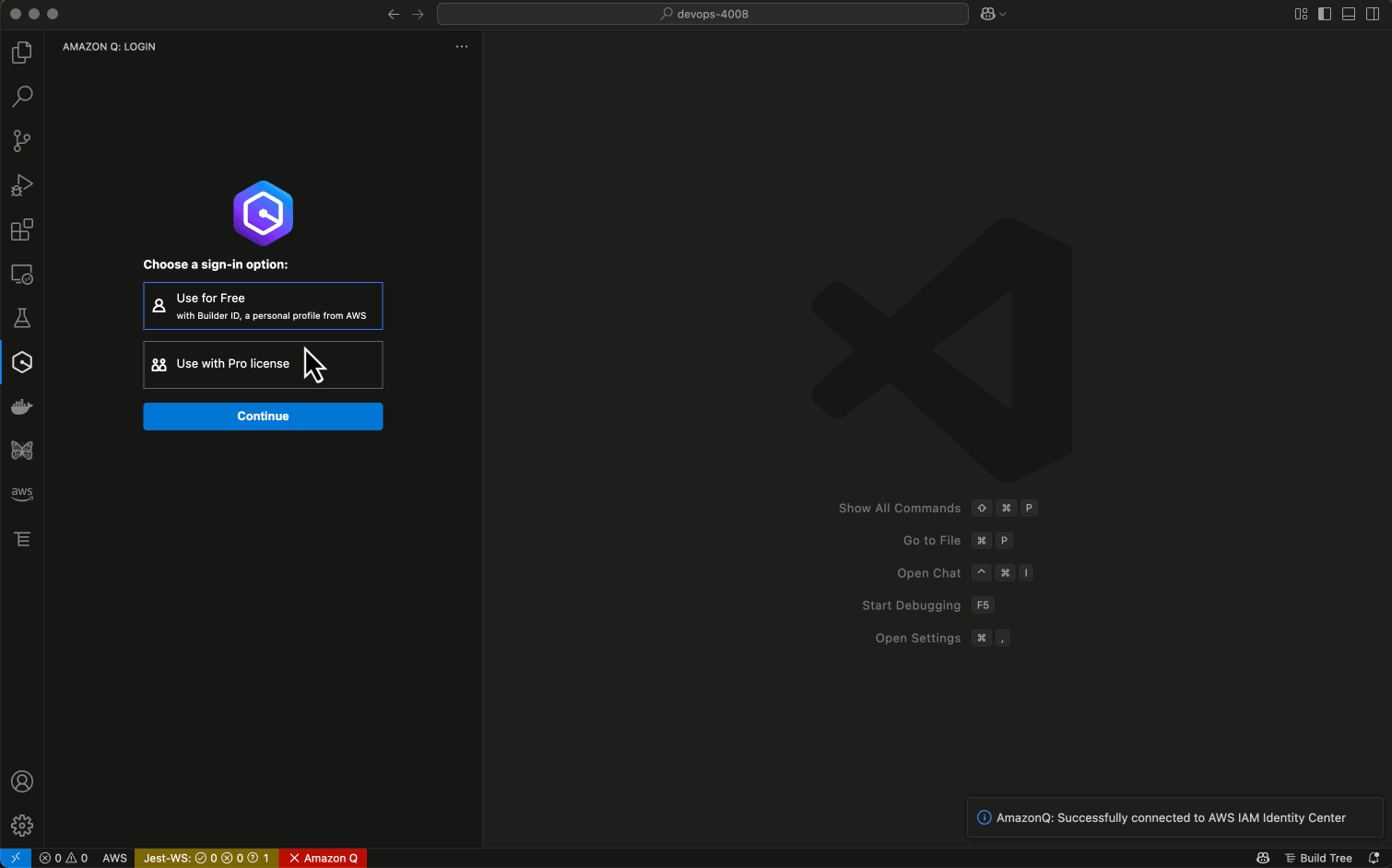Viewport: 1392px width, 868px height.
Task: Go forward in editor history
Action: point(418,14)
